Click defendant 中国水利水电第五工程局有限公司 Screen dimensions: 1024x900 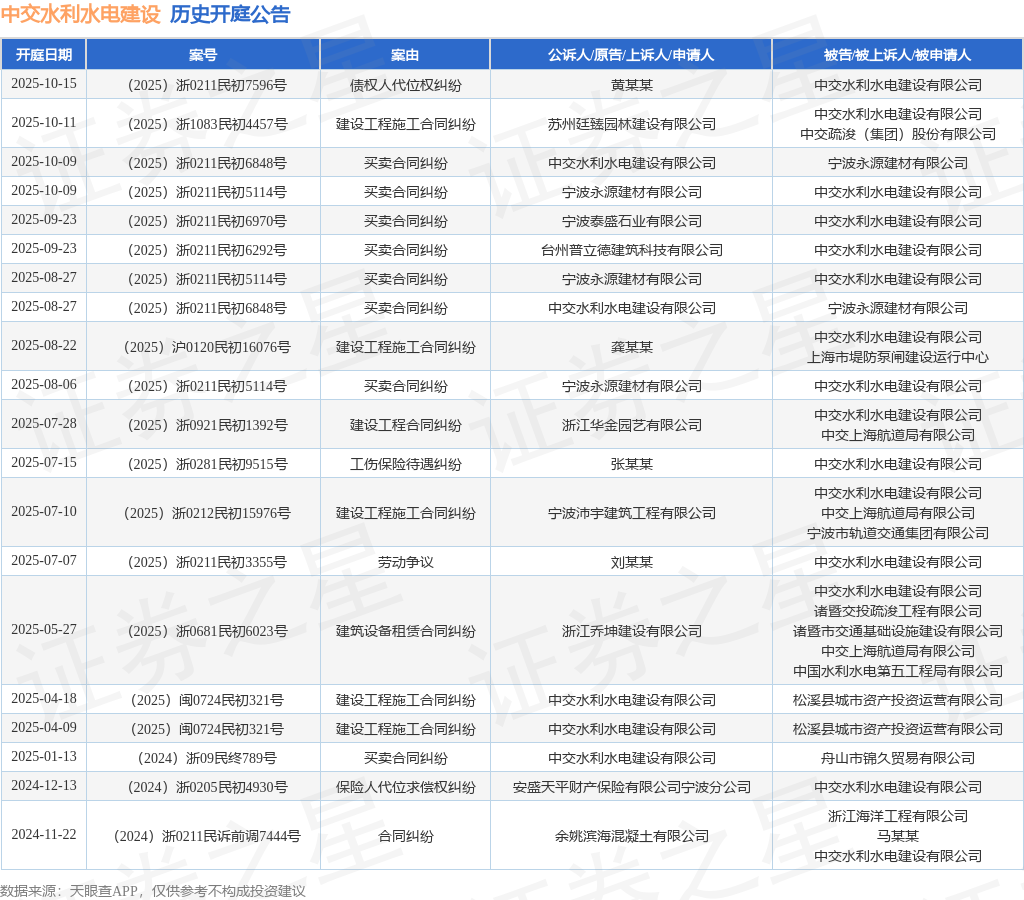tap(898, 671)
